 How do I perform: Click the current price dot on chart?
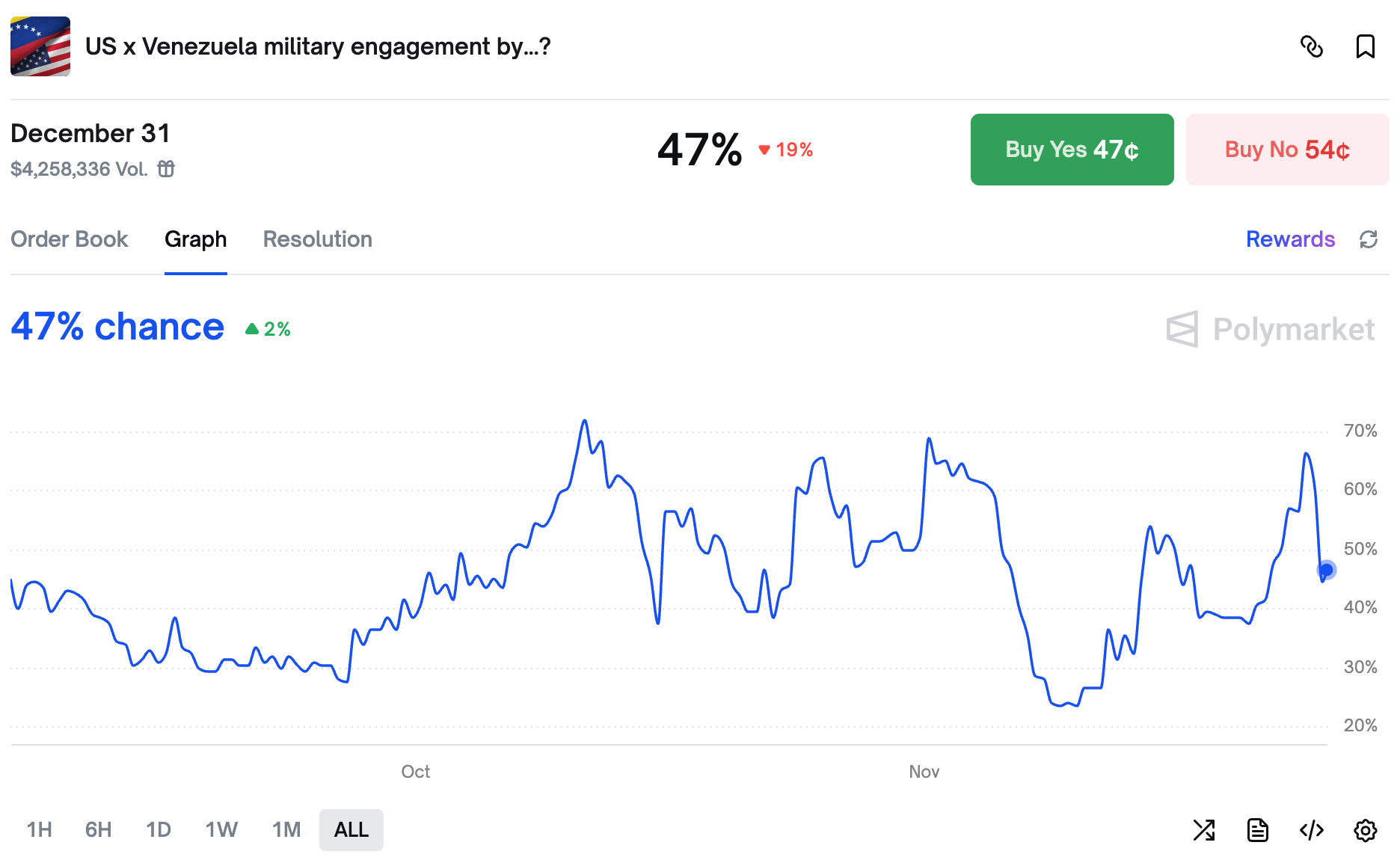pos(1327,570)
